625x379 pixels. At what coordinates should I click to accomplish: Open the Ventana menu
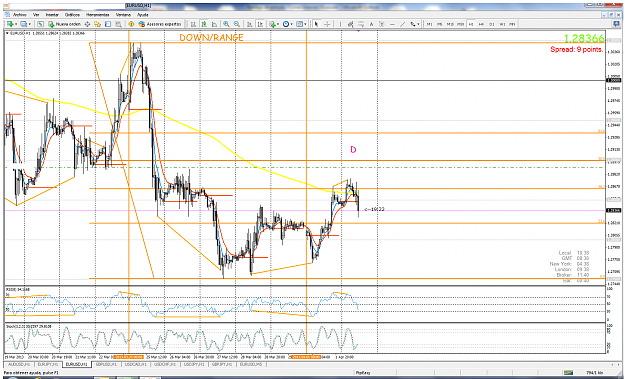pyautogui.click(x=123, y=14)
